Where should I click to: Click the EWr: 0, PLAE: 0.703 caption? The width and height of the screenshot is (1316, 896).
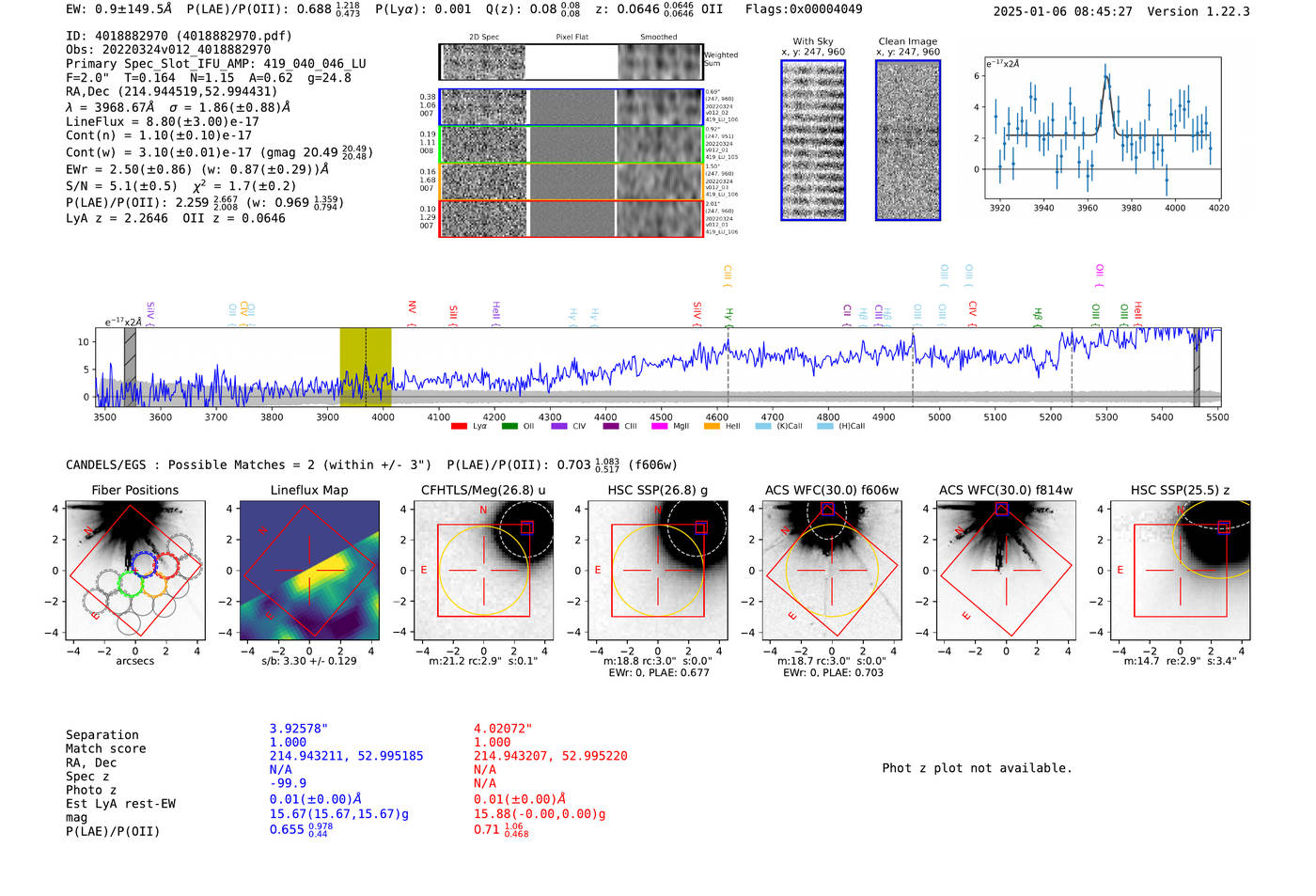[x=833, y=673]
